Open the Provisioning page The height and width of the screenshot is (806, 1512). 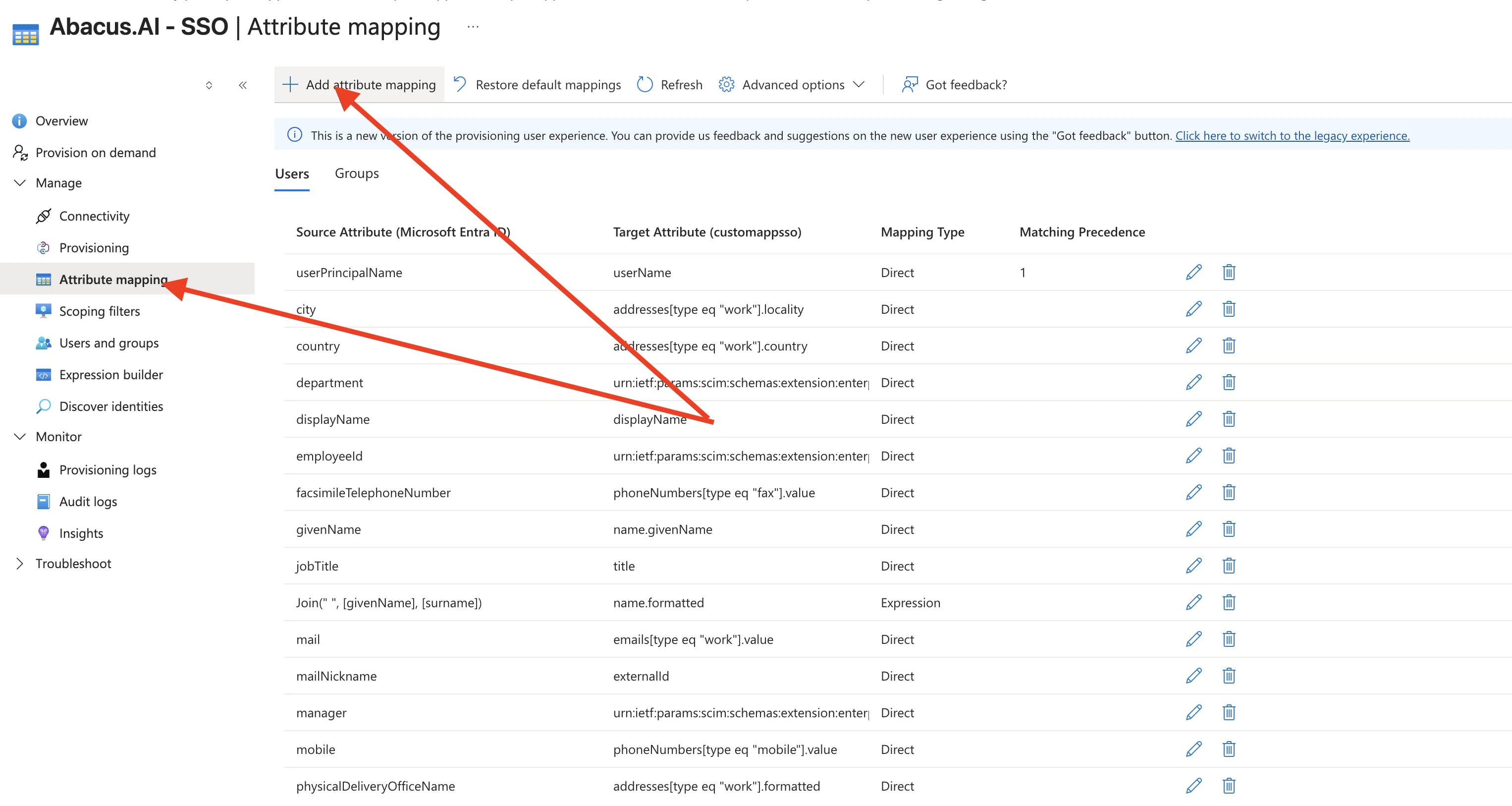click(x=94, y=248)
